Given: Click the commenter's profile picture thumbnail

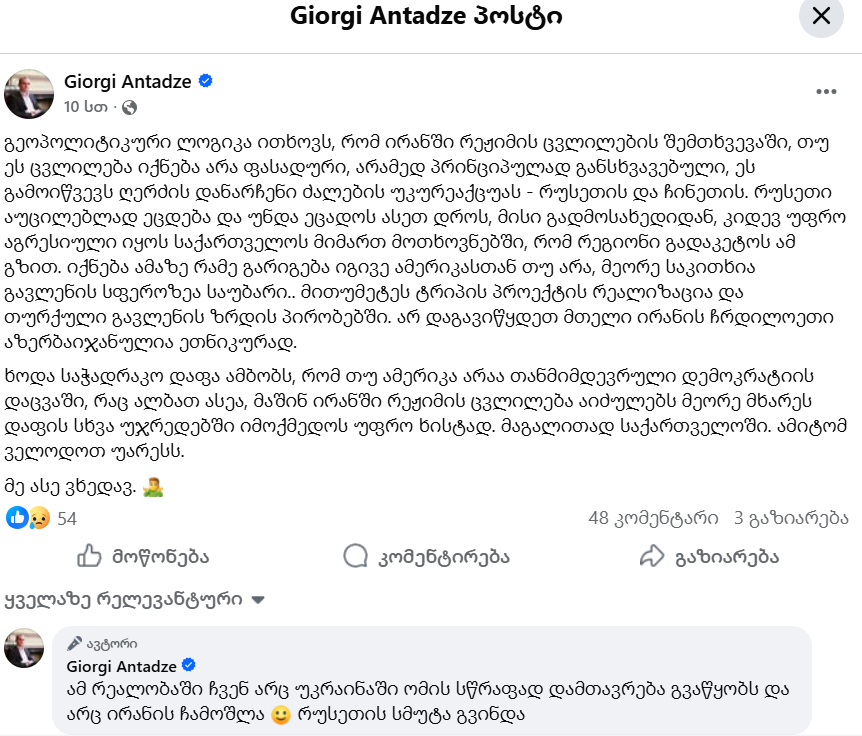Looking at the screenshot, I should pyautogui.click(x=24, y=648).
